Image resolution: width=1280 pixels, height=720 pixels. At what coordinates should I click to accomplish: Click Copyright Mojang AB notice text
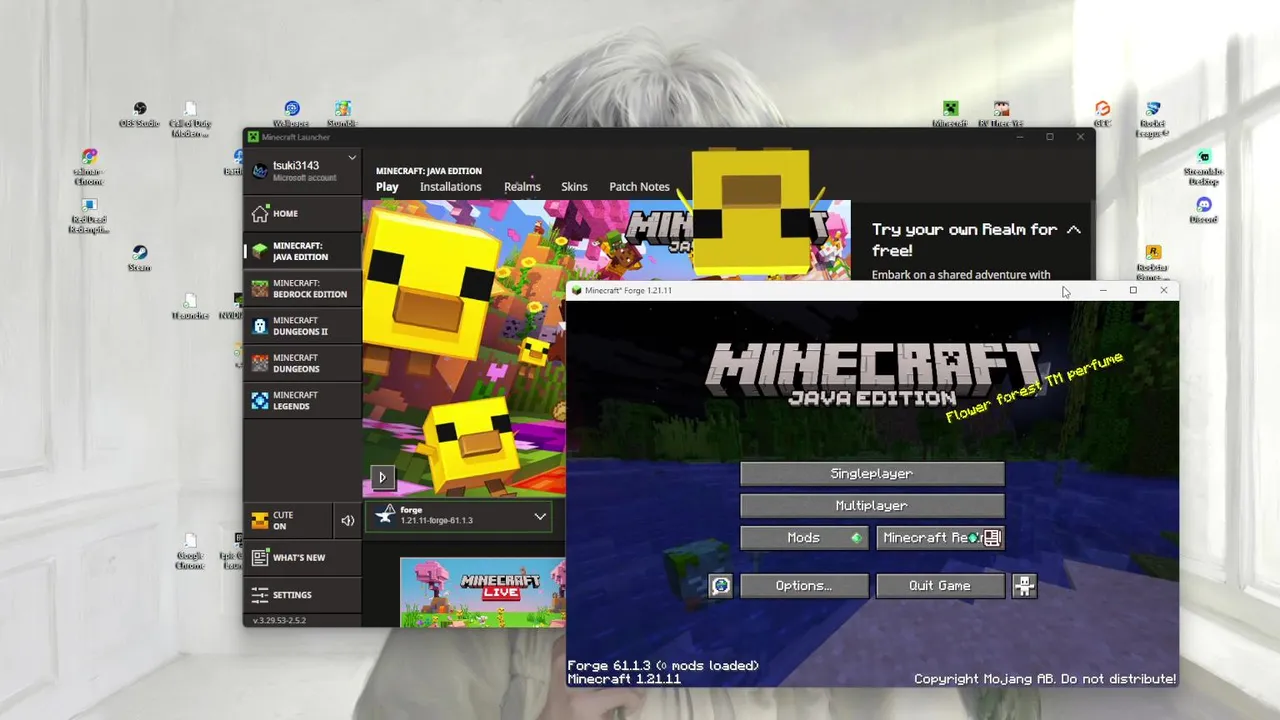[1045, 679]
